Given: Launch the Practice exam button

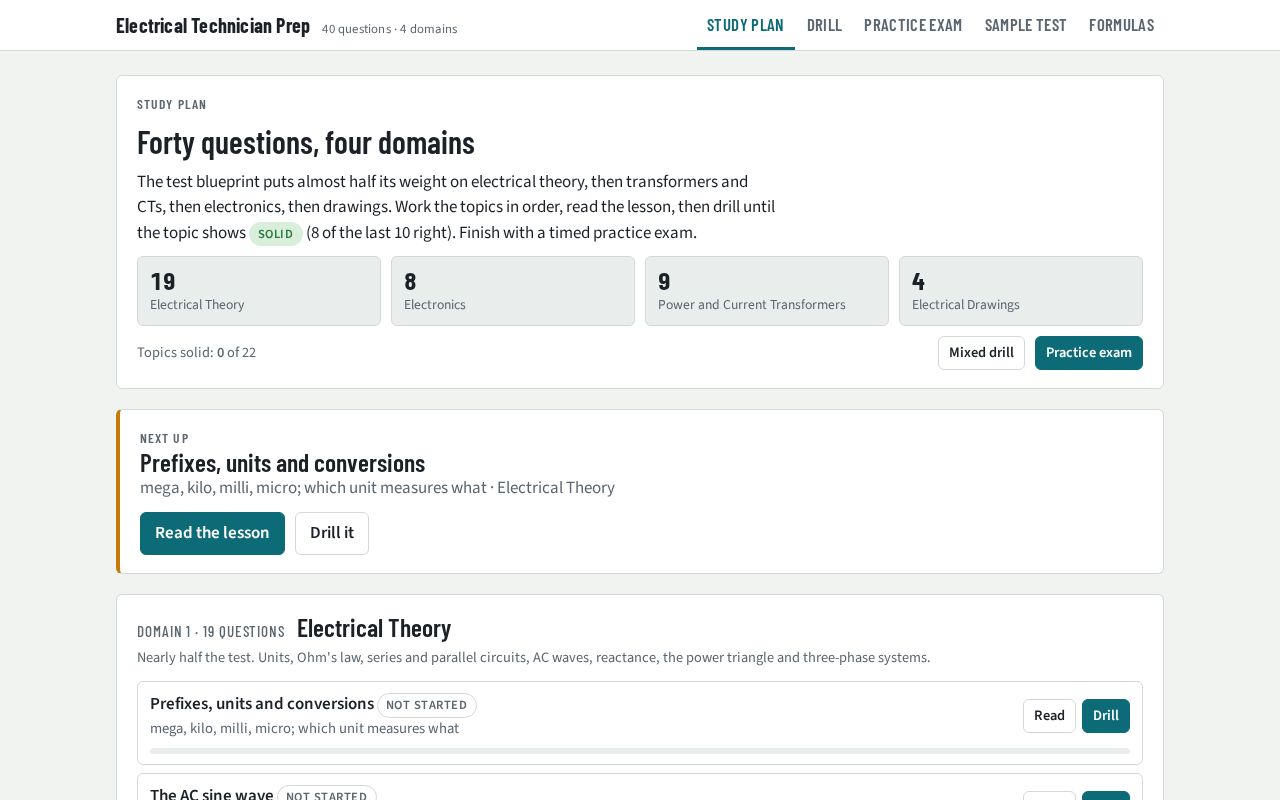Looking at the screenshot, I should 1088,353.
